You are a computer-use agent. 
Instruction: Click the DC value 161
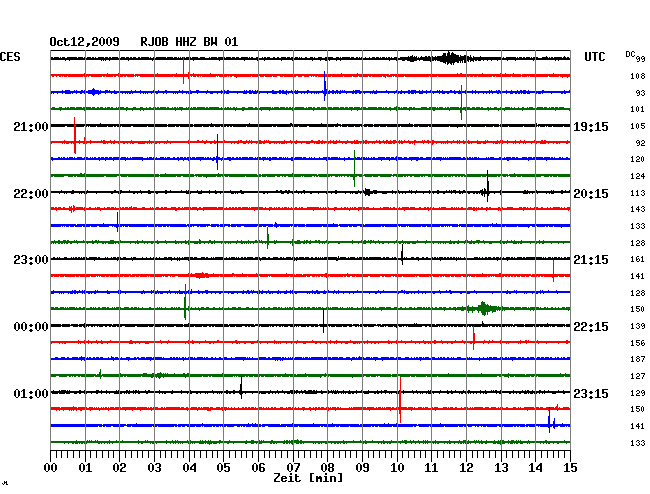point(638,259)
